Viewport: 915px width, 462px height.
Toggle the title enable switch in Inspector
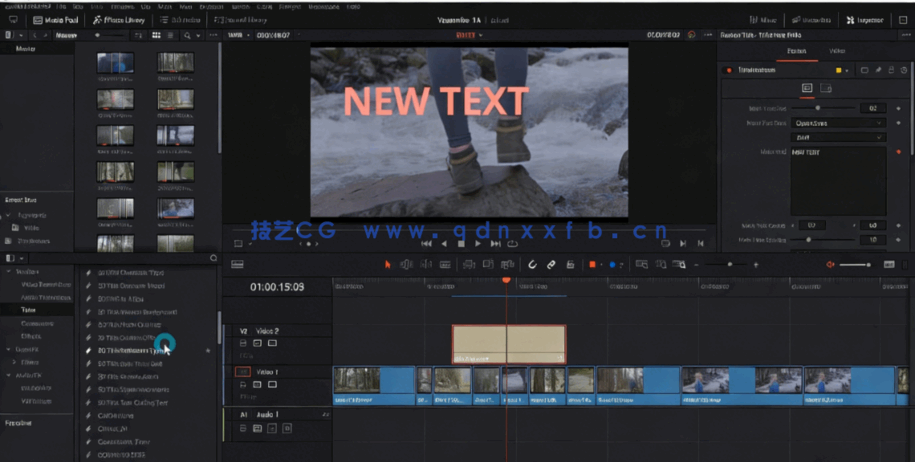coord(728,70)
